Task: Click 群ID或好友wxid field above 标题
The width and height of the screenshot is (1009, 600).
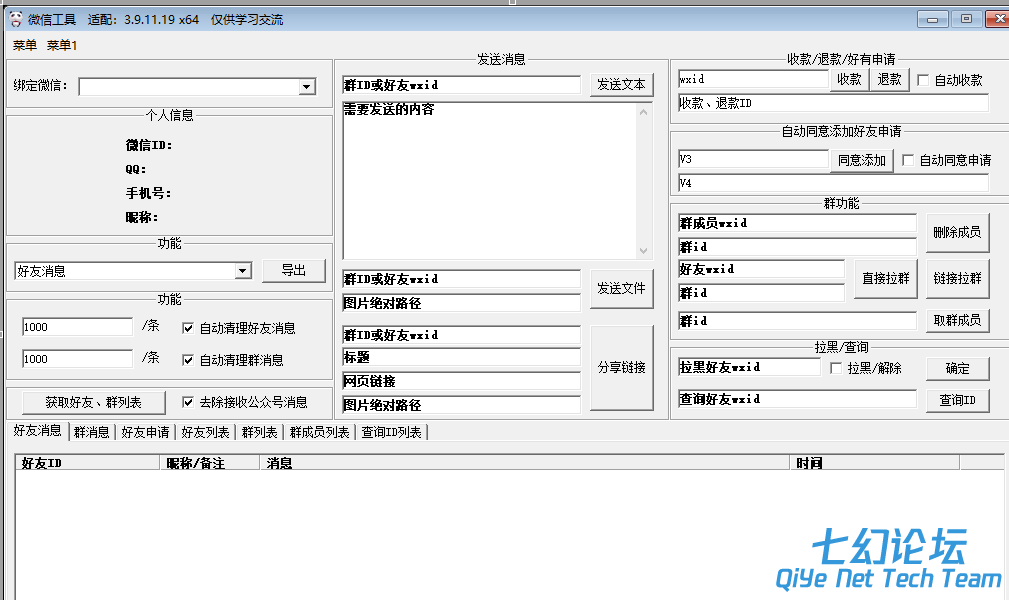Action: pyautogui.click(x=461, y=335)
